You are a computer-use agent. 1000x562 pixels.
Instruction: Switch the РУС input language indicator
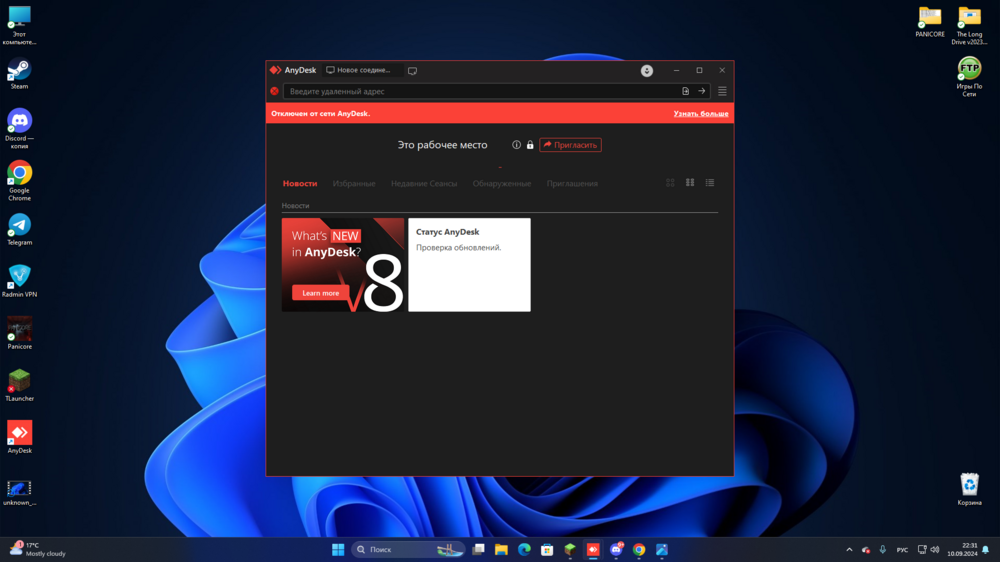tap(902, 550)
